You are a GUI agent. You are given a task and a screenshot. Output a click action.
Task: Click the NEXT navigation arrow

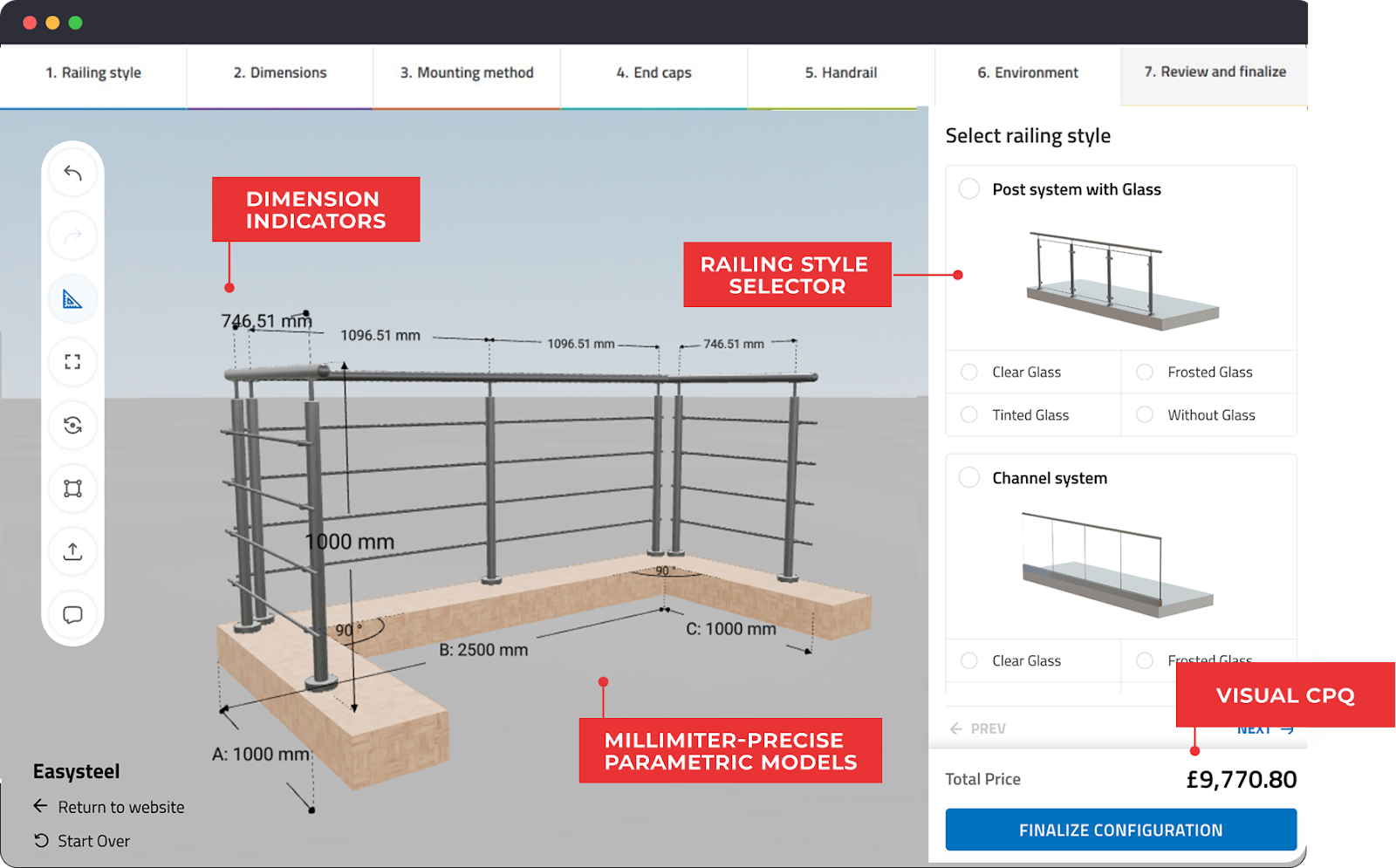1263,728
